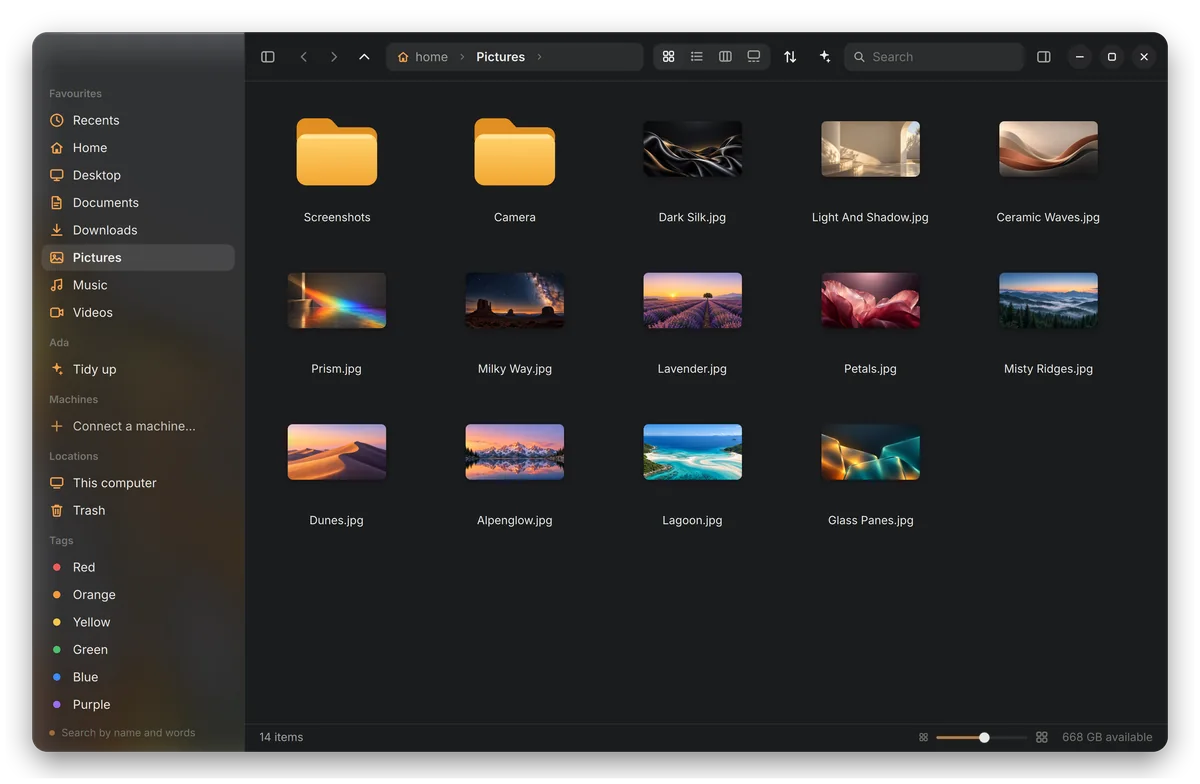Screen dimensions: 1200x784
Task: Open This computer location
Action: (x=138, y=483)
